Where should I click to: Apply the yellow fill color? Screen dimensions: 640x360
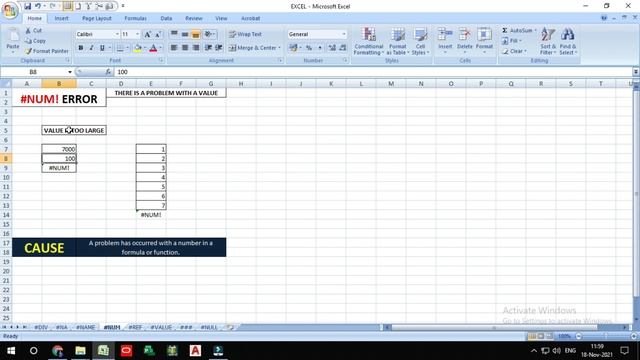[x=138, y=48]
